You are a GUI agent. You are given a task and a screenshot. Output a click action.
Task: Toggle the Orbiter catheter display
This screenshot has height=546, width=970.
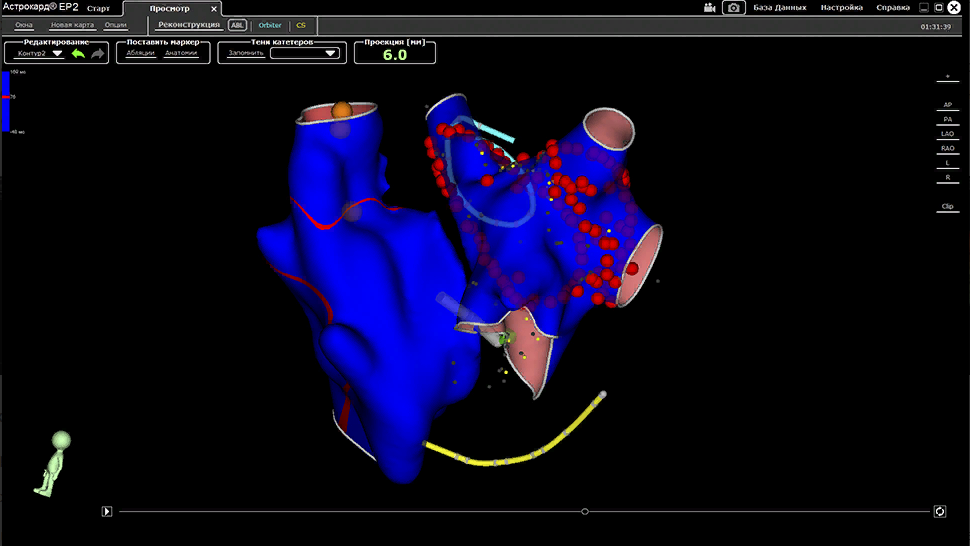[270, 24]
